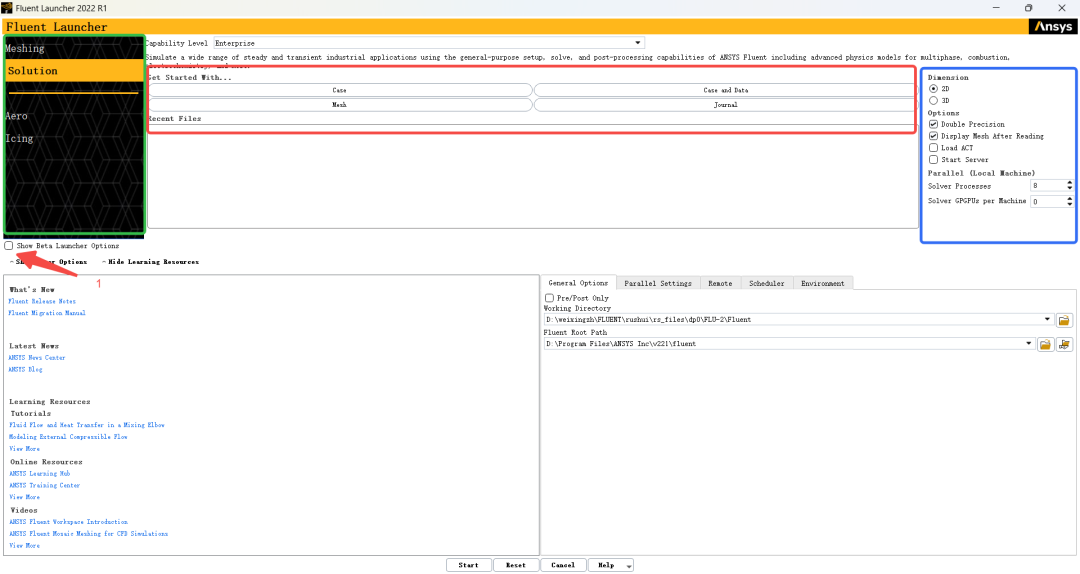Browse for Working Directory folder
The width and height of the screenshot is (1080, 574).
tap(1064, 320)
